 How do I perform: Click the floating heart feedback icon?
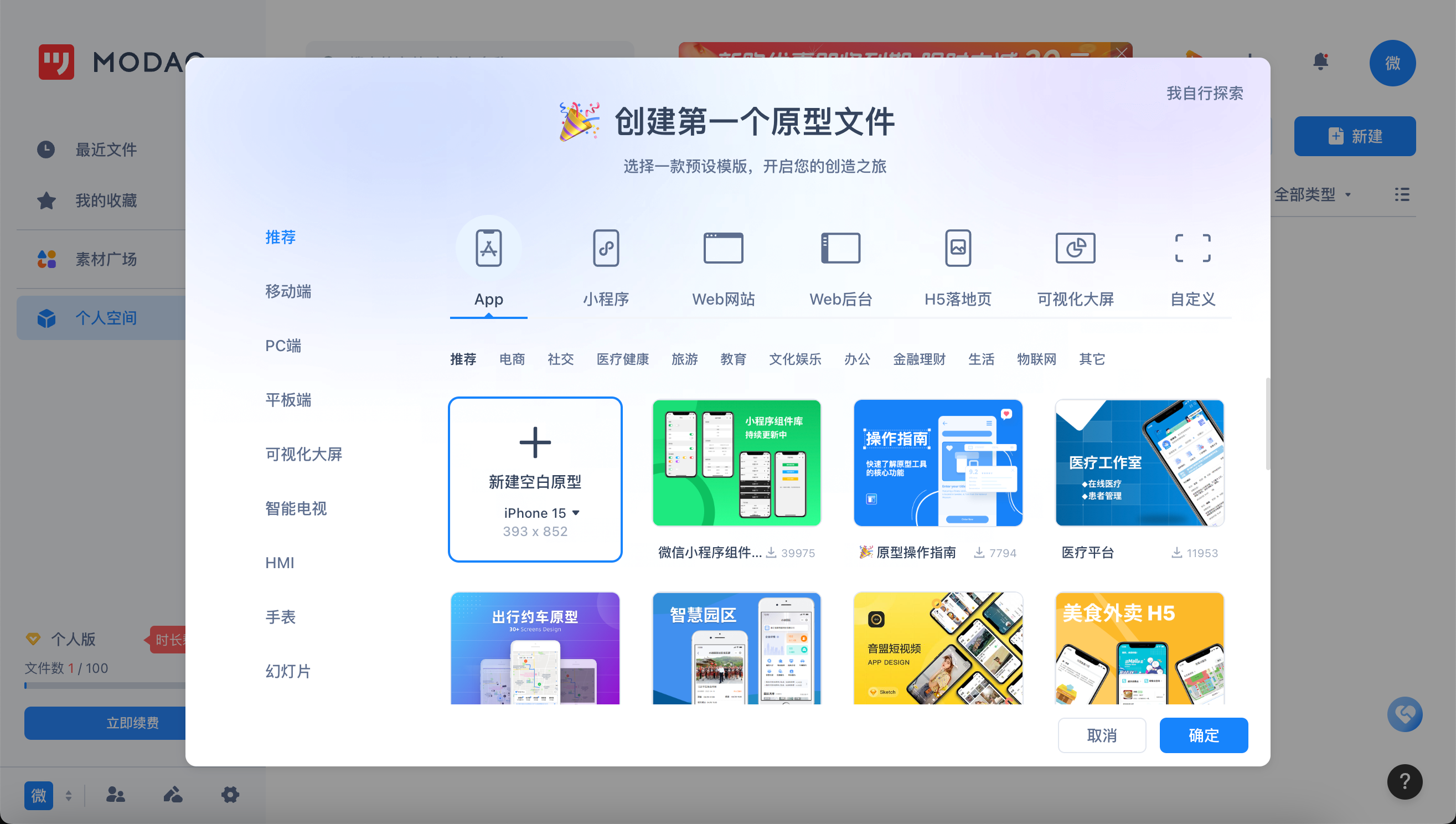(x=1405, y=714)
